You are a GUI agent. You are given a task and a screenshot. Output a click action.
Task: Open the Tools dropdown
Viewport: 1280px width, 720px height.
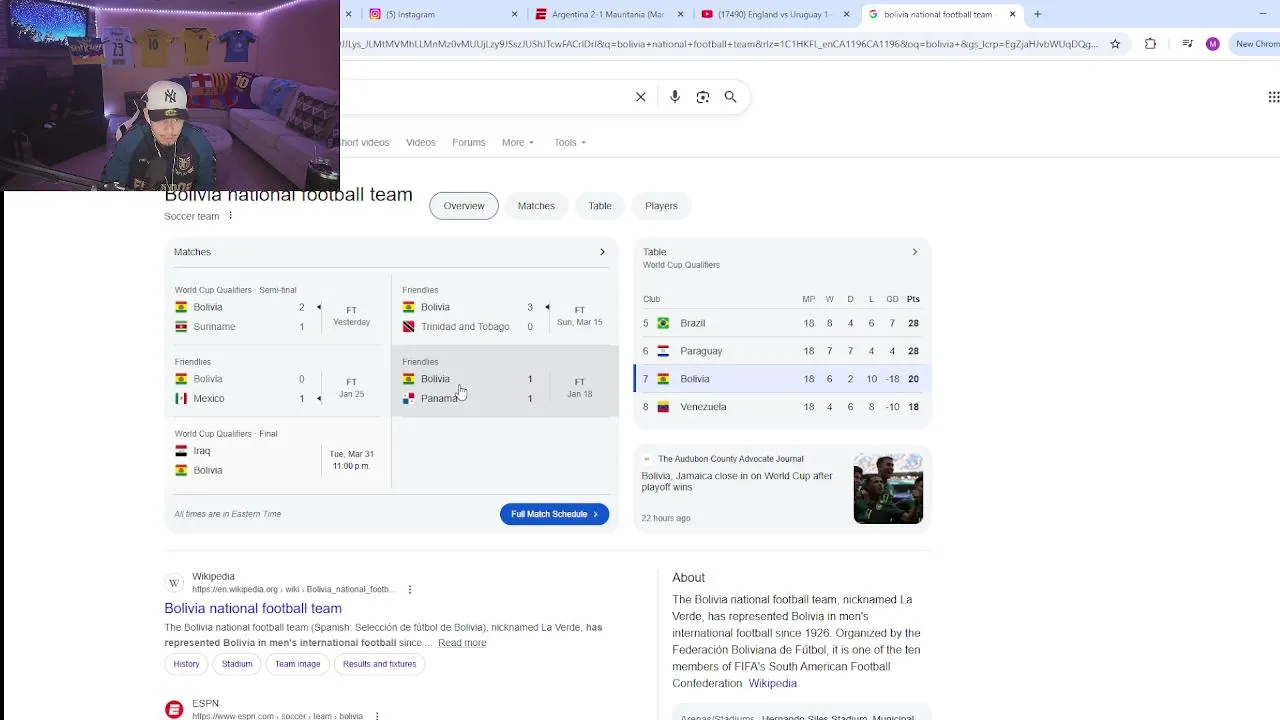(570, 142)
